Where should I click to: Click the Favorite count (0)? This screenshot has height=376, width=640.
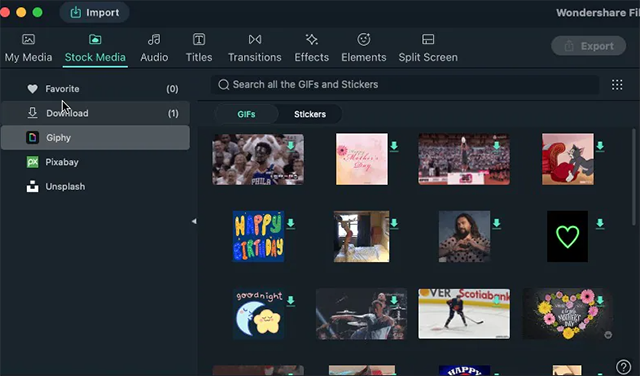point(172,89)
